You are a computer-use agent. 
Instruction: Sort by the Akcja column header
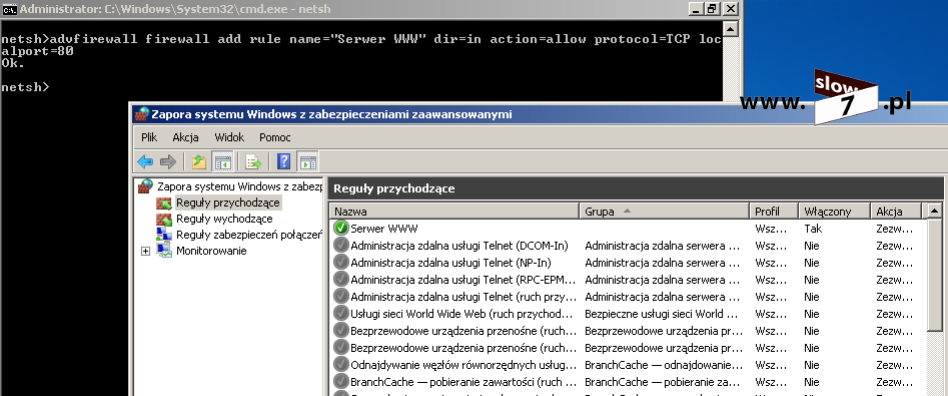point(897,212)
